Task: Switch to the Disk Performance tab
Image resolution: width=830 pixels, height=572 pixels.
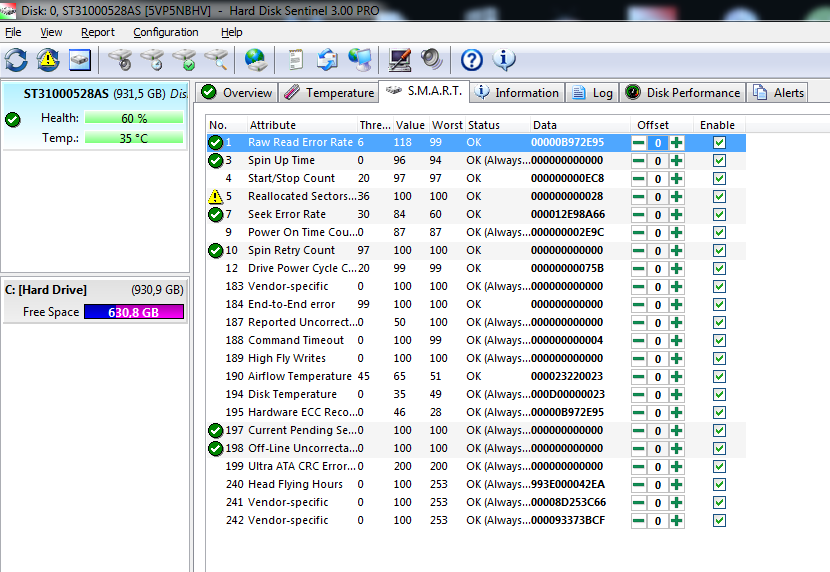Action: pos(682,93)
